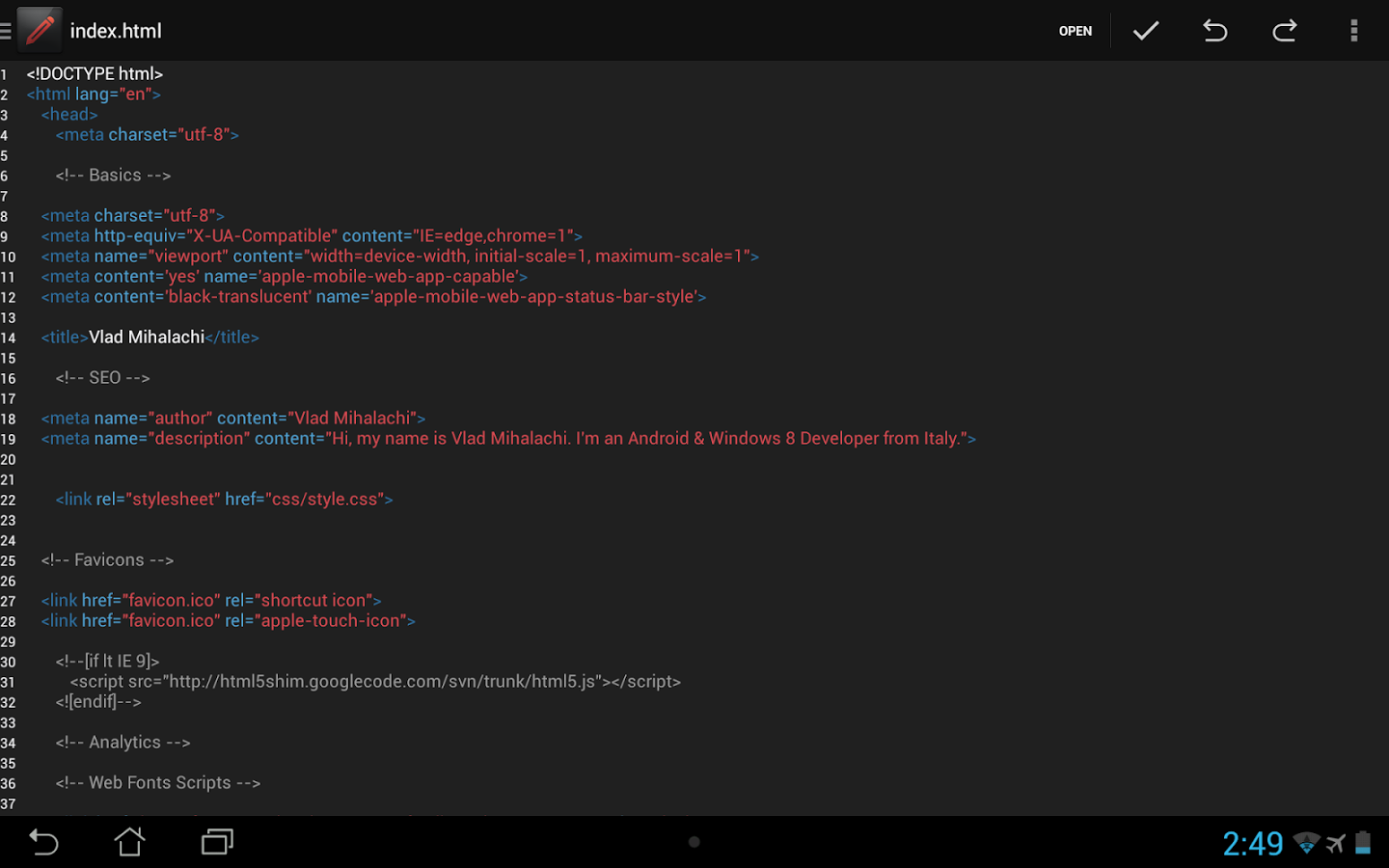Click the Vlad Mihalachi title text

[147, 337]
